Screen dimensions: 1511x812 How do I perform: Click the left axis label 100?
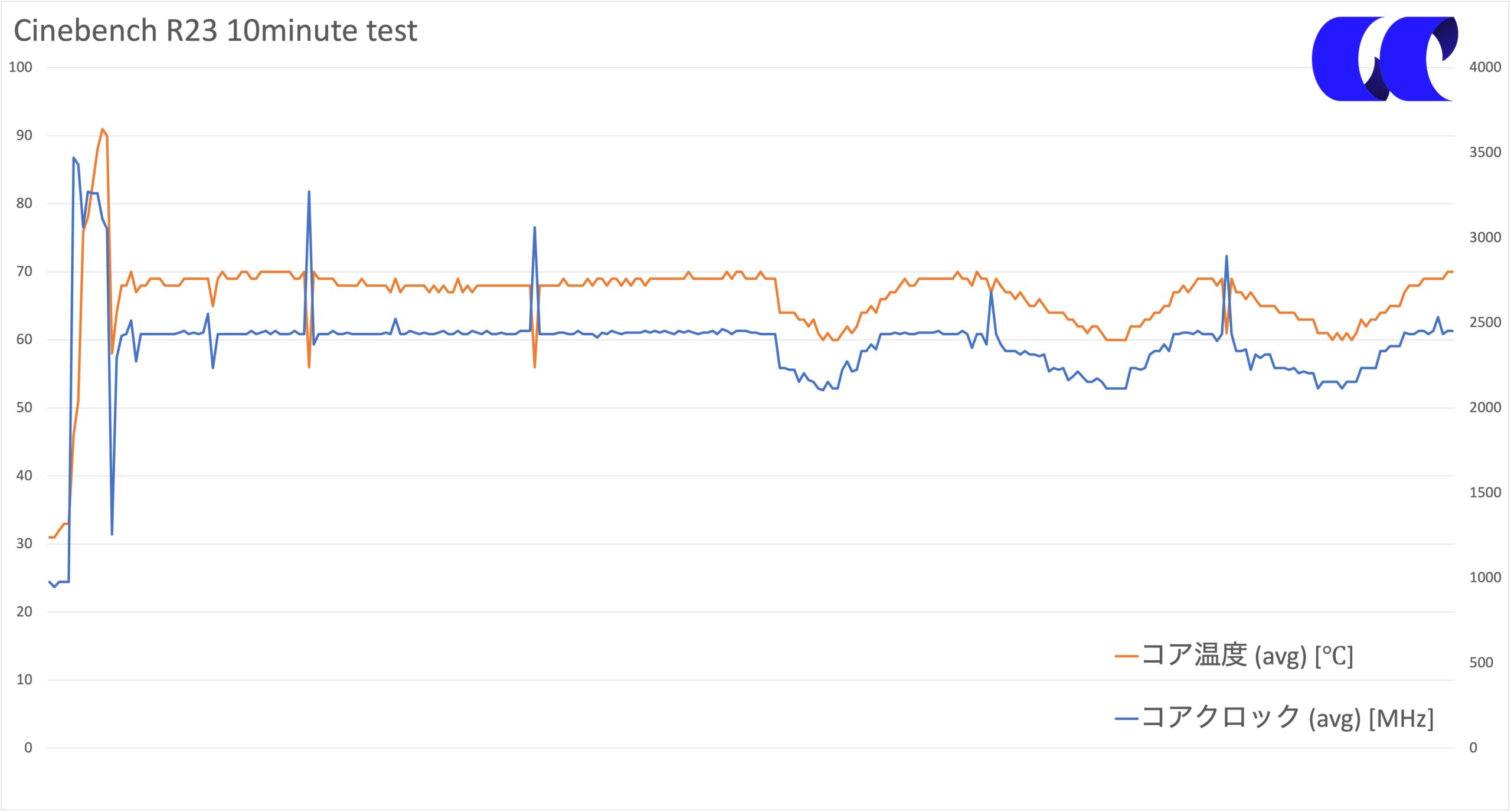[x=21, y=67]
